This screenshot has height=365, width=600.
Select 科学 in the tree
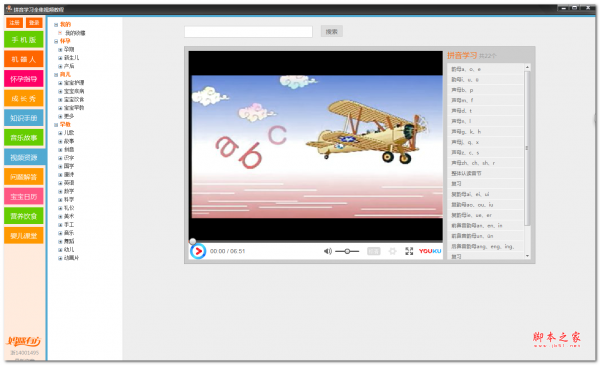(x=69, y=200)
